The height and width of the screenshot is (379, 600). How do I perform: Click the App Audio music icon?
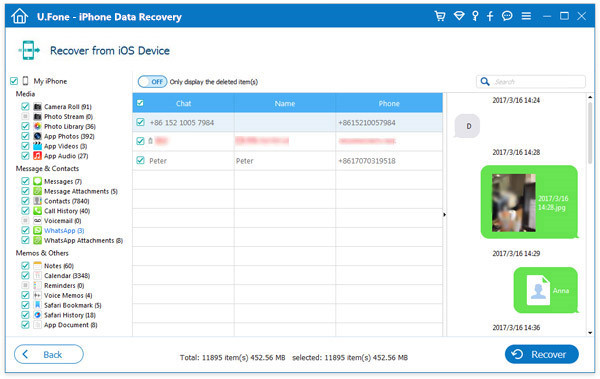38,156
